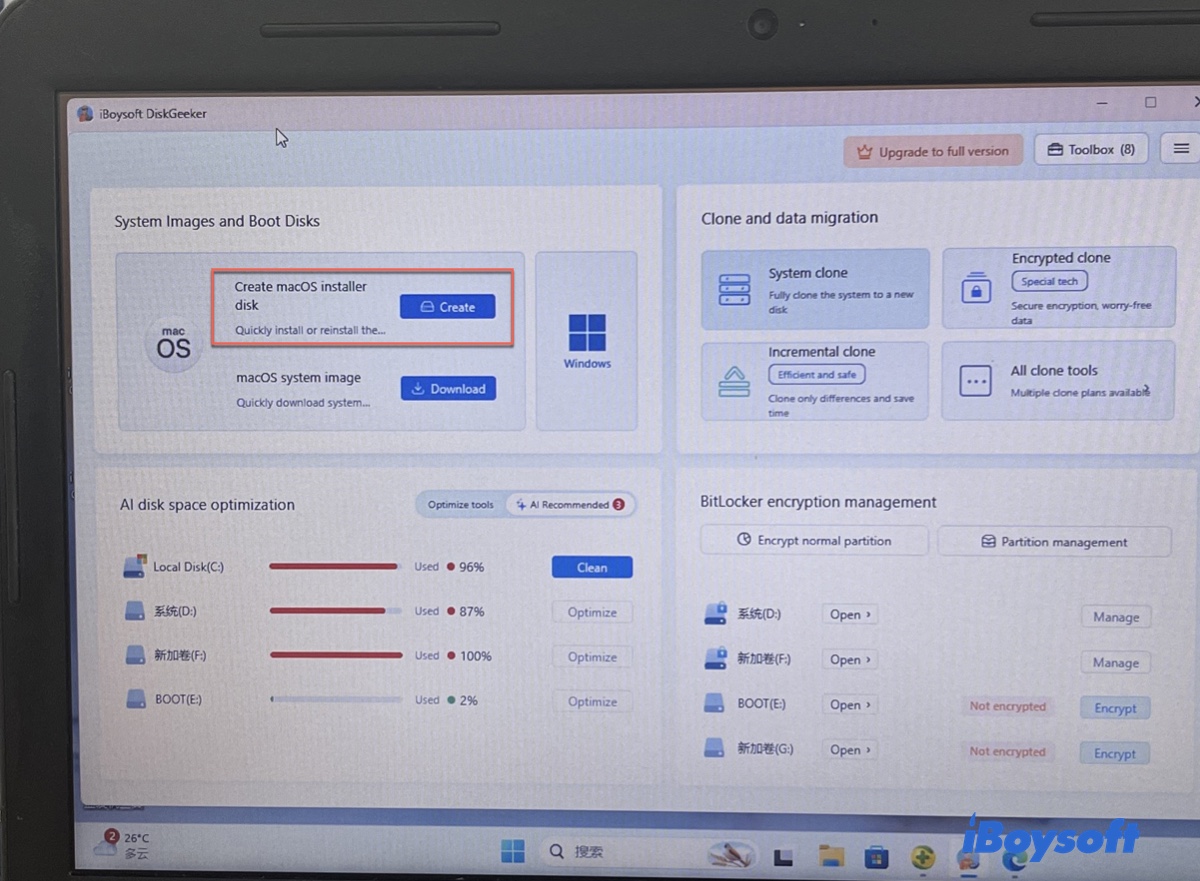Manage the 系统(D:) encrypted partition

1115,617
